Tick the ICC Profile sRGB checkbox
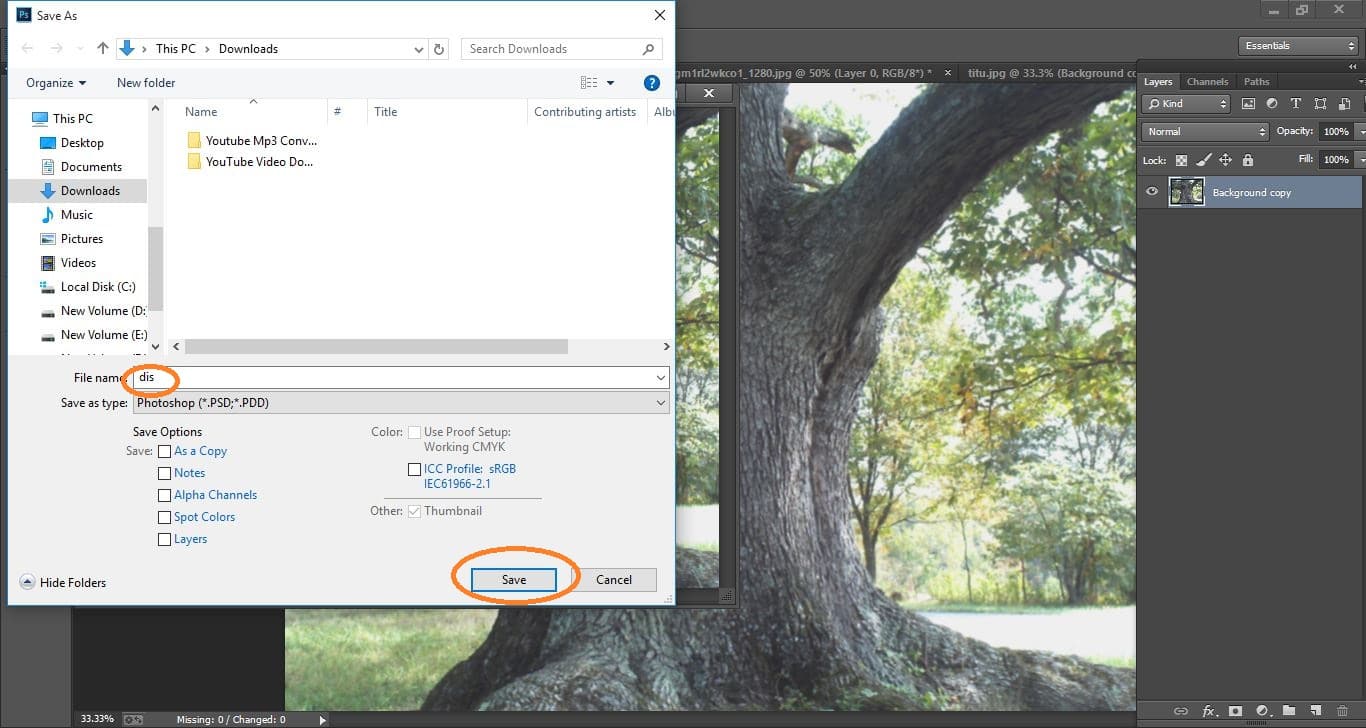Image resolution: width=1366 pixels, height=728 pixels. [414, 469]
